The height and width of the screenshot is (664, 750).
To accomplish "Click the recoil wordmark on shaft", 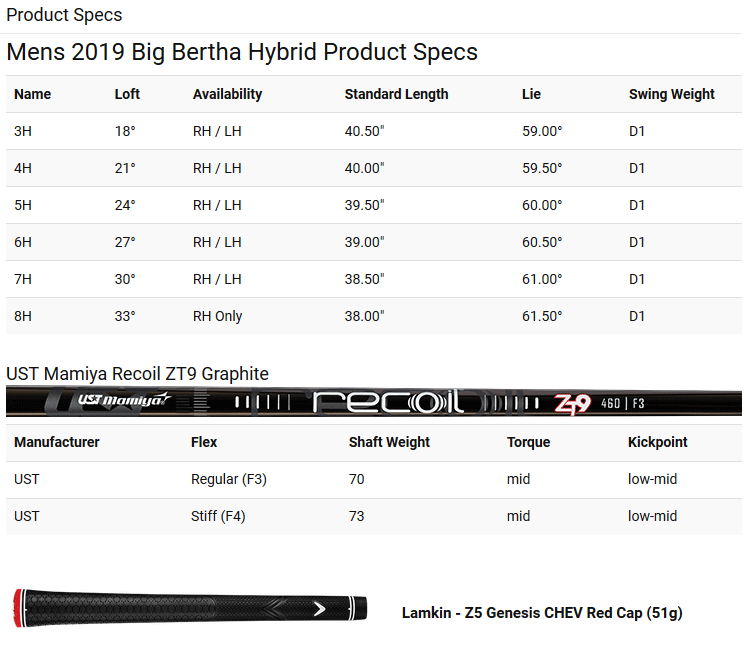I will point(388,402).
